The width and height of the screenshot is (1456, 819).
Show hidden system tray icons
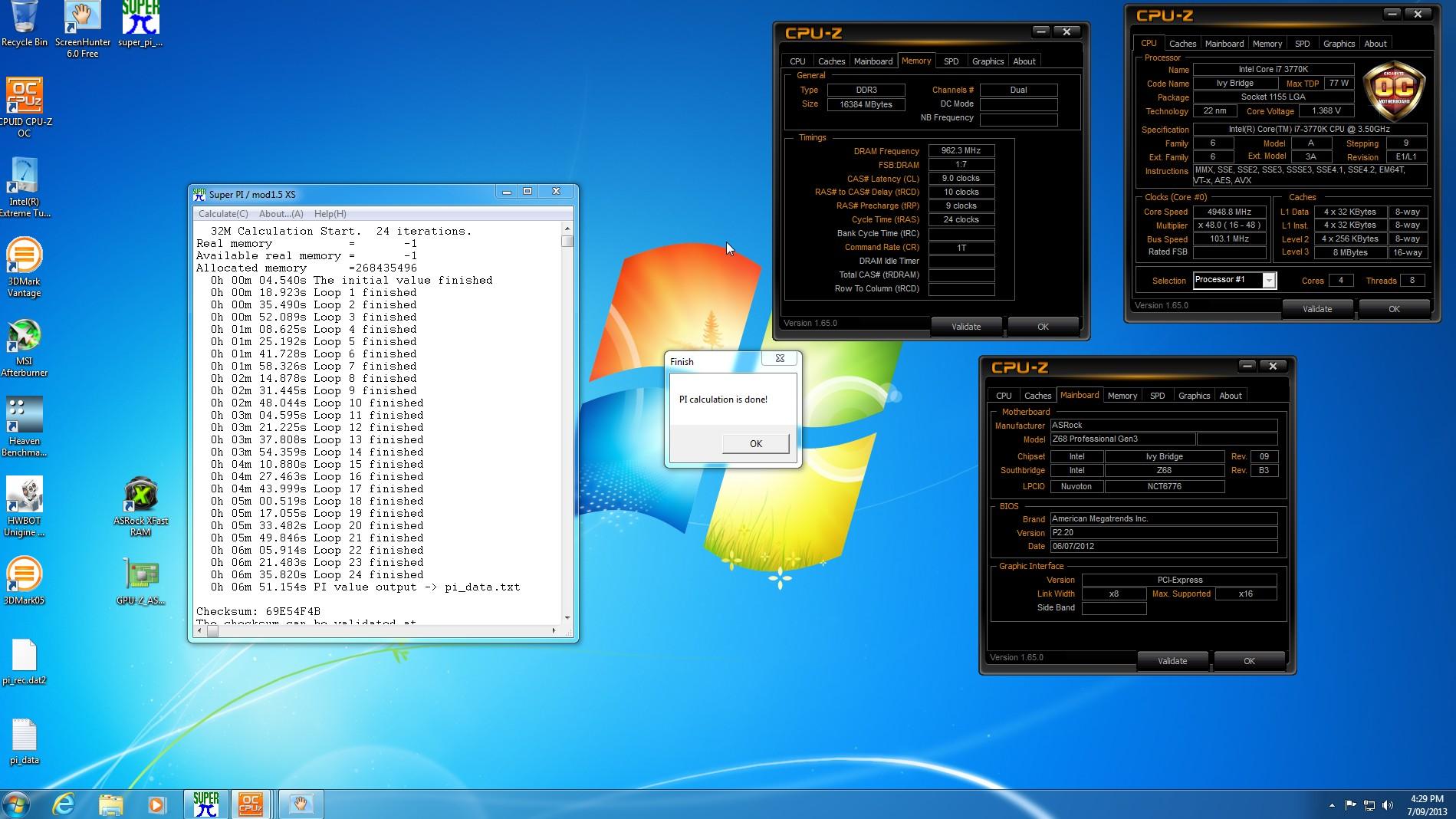1332,805
